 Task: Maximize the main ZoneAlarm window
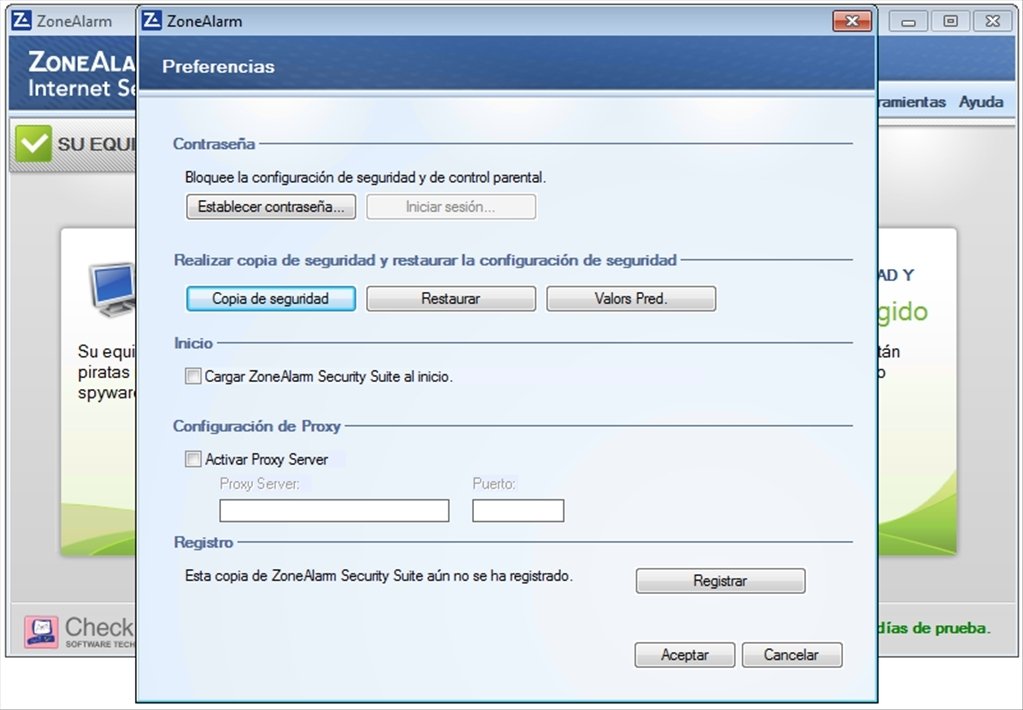pyautogui.click(x=950, y=21)
